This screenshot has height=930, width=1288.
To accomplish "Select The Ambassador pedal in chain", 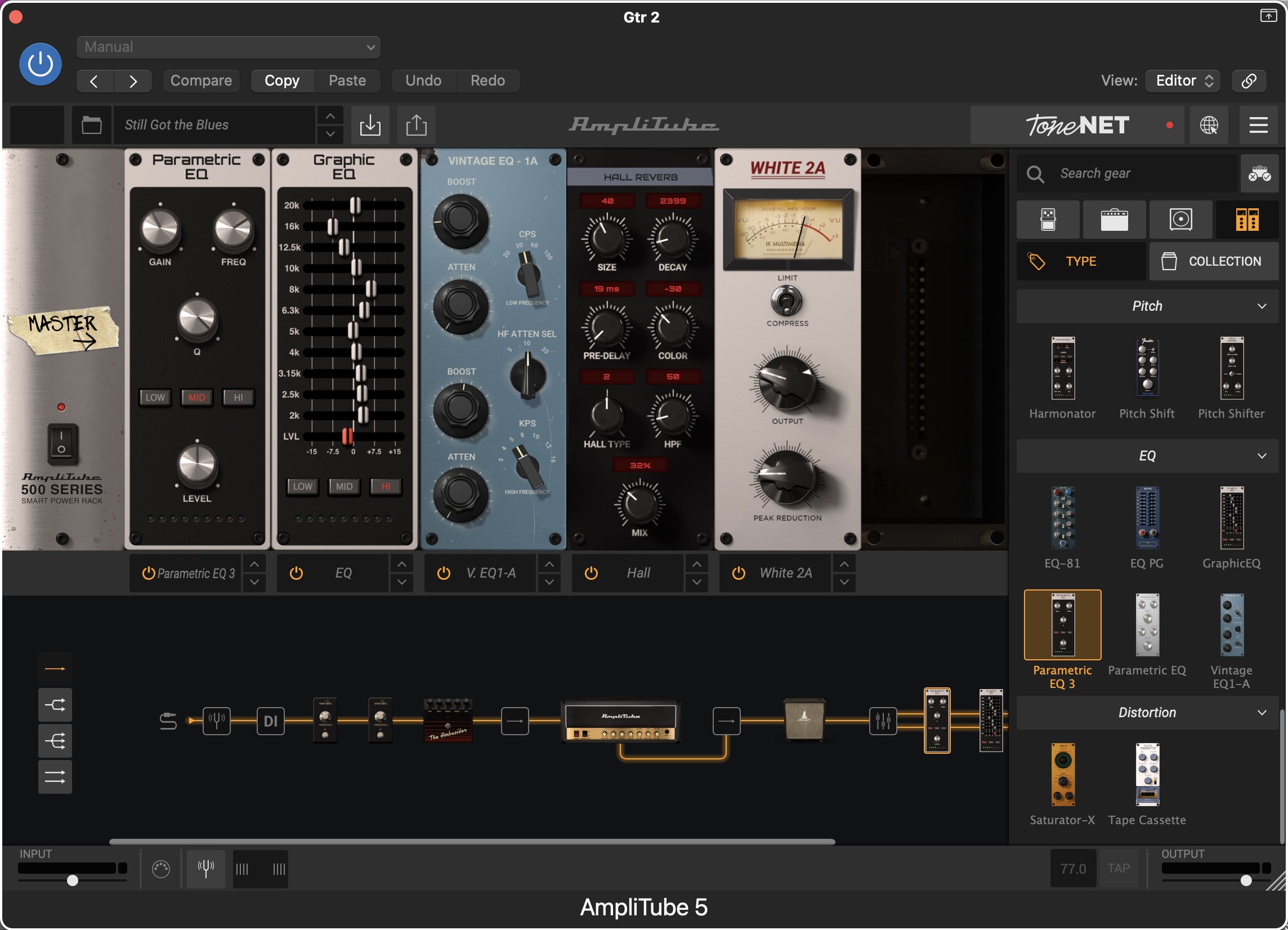I will (448, 721).
